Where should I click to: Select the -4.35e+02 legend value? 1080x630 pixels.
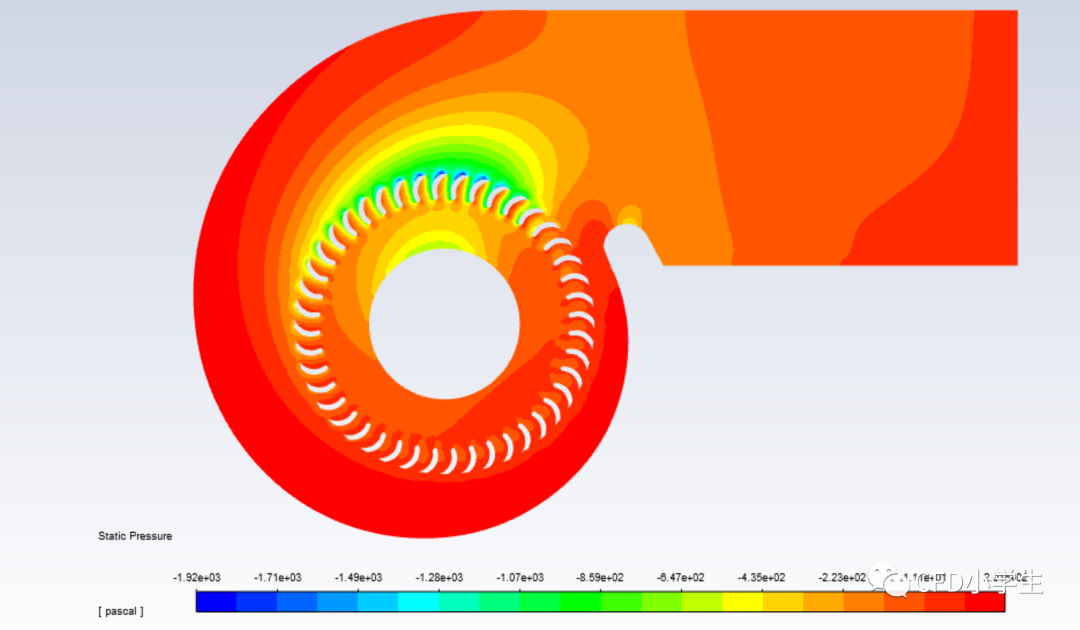[x=761, y=578]
